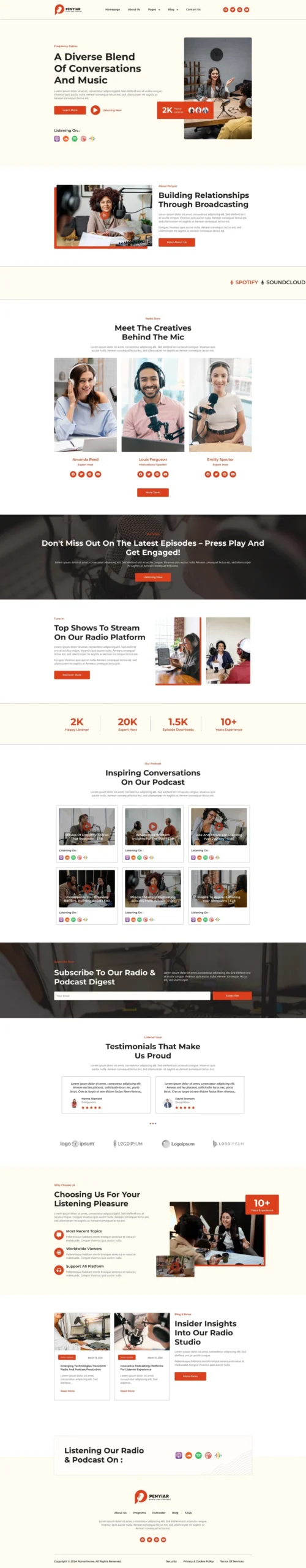Open the Privacy & Cookie Policy footer link
Image resolution: width=306 pixels, height=1568 pixels.
[198, 1561]
